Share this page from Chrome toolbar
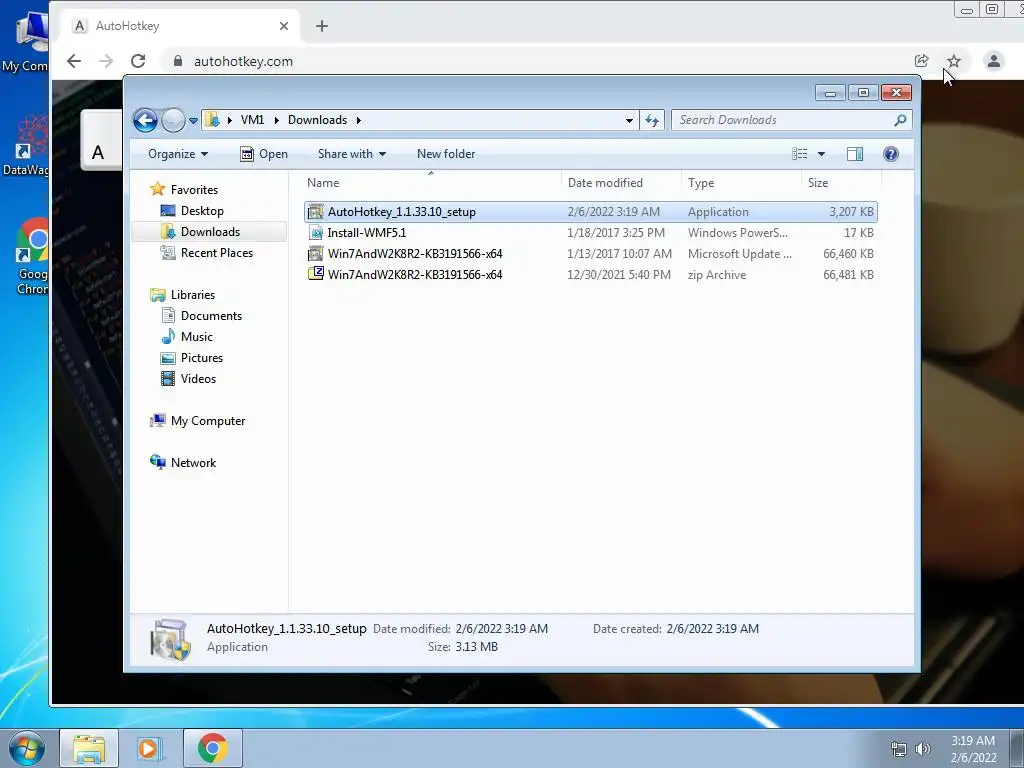1024x768 pixels. (x=921, y=61)
